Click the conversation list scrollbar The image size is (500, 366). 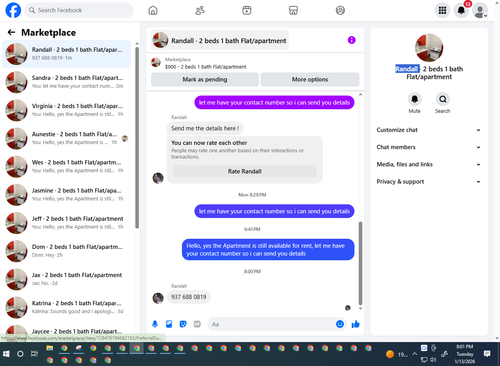click(x=137, y=138)
